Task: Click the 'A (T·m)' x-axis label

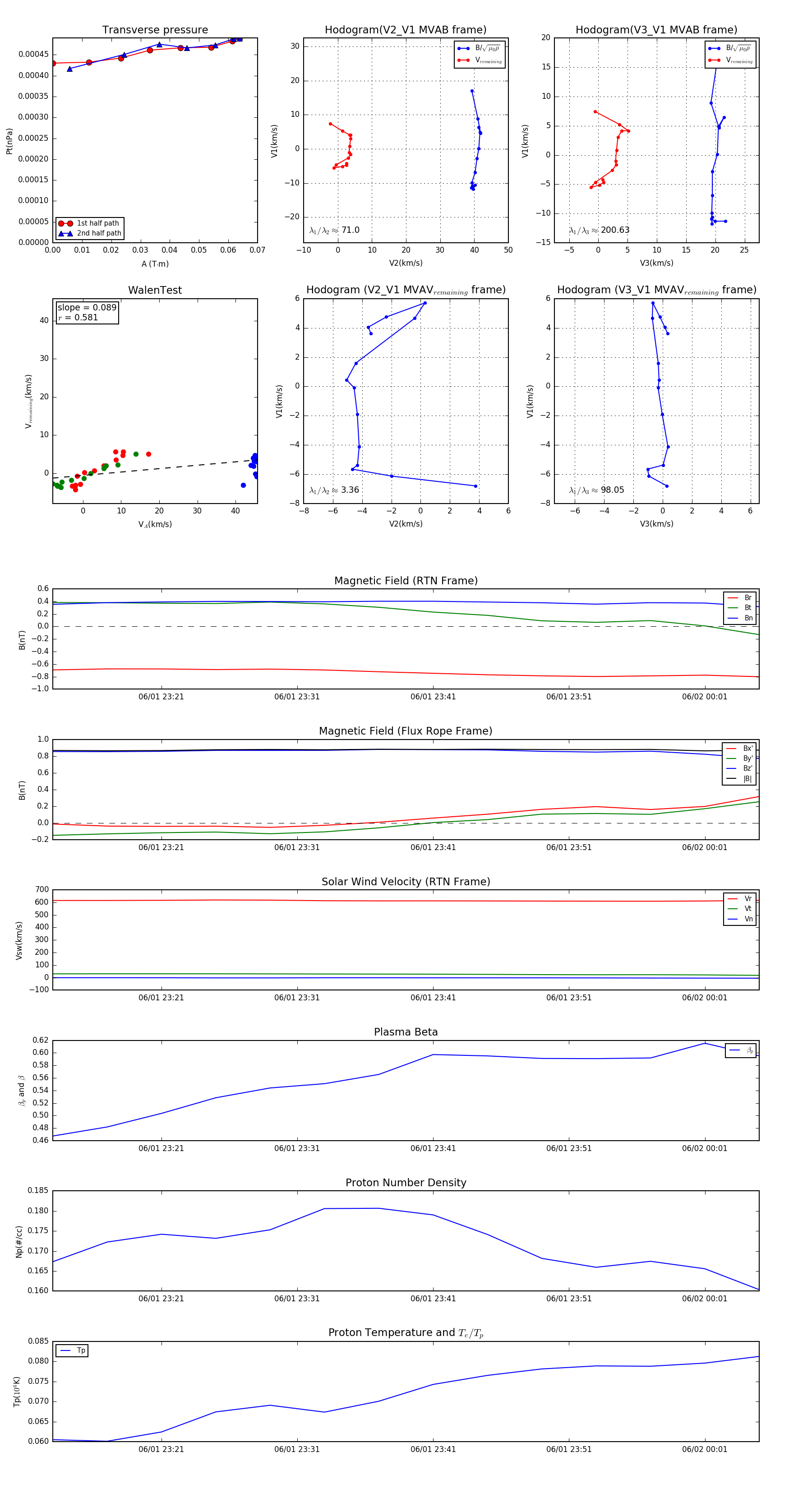Action: click(x=155, y=264)
